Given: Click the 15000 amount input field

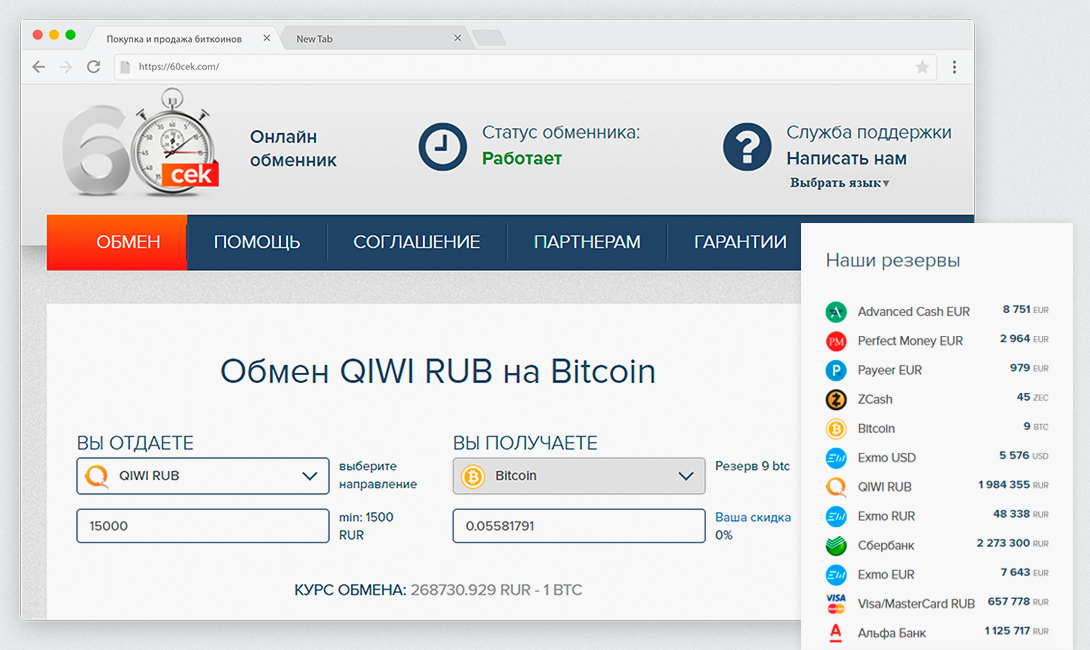Looking at the screenshot, I should point(202,526).
